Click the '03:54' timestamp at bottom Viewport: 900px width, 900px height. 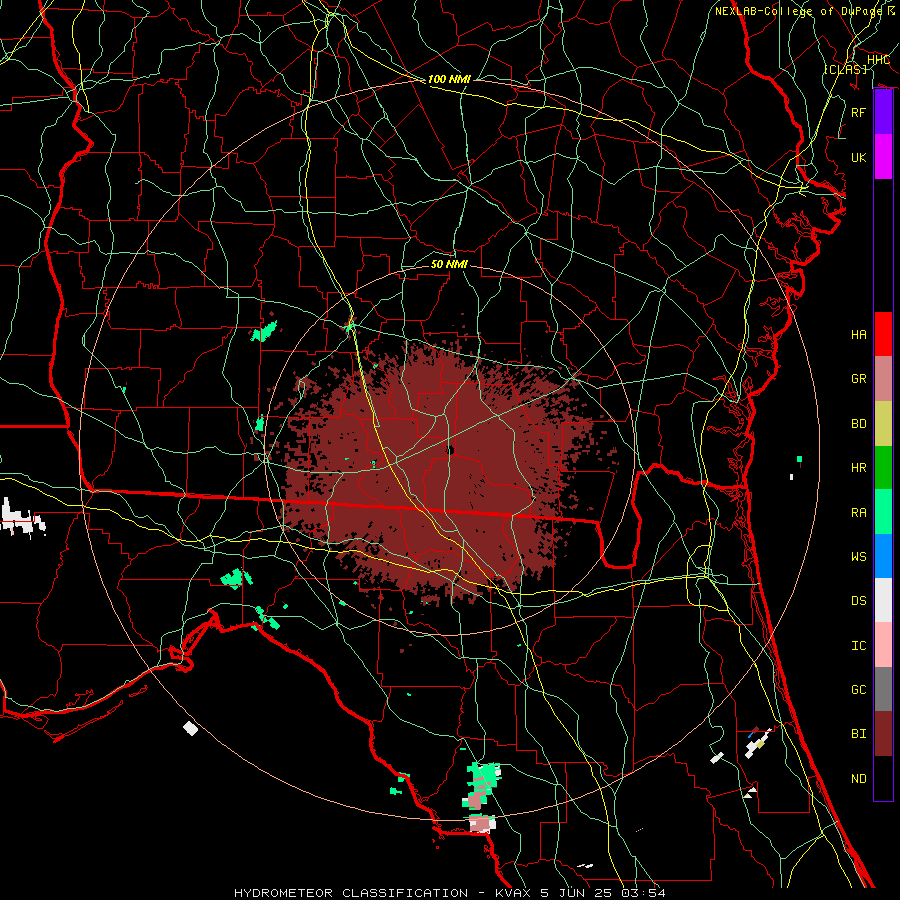pyautogui.click(x=645, y=893)
